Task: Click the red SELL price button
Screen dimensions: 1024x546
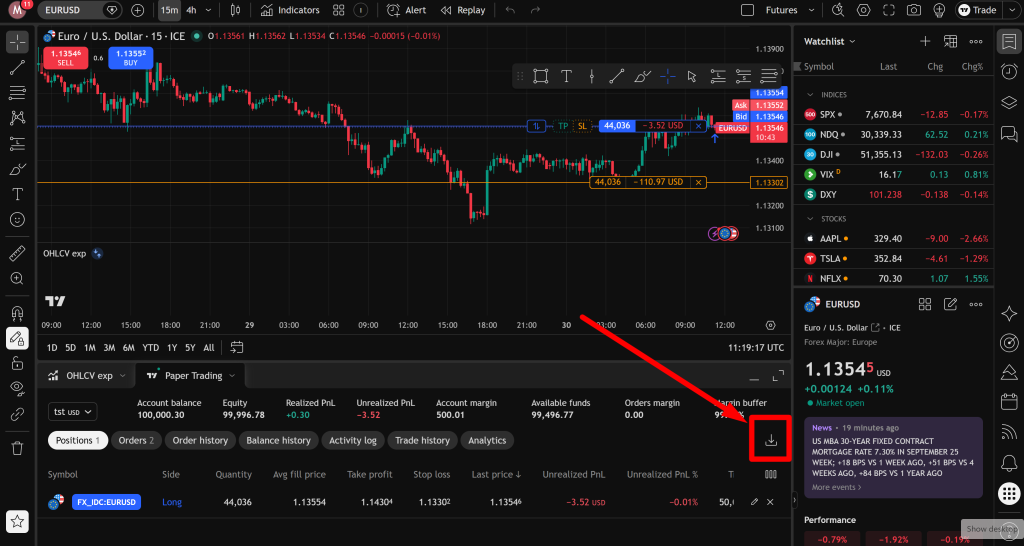Action: (x=65, y=57)
